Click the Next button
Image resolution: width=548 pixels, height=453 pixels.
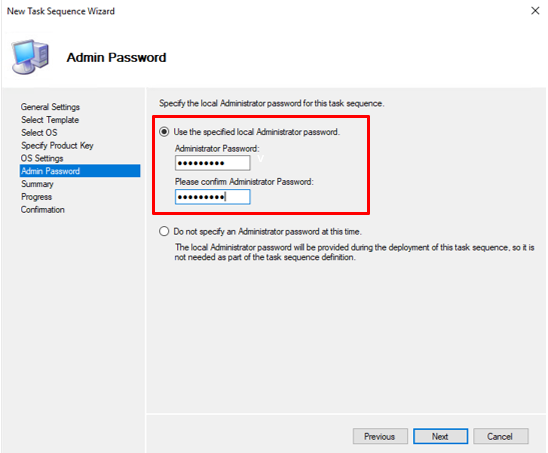(440, 436)
